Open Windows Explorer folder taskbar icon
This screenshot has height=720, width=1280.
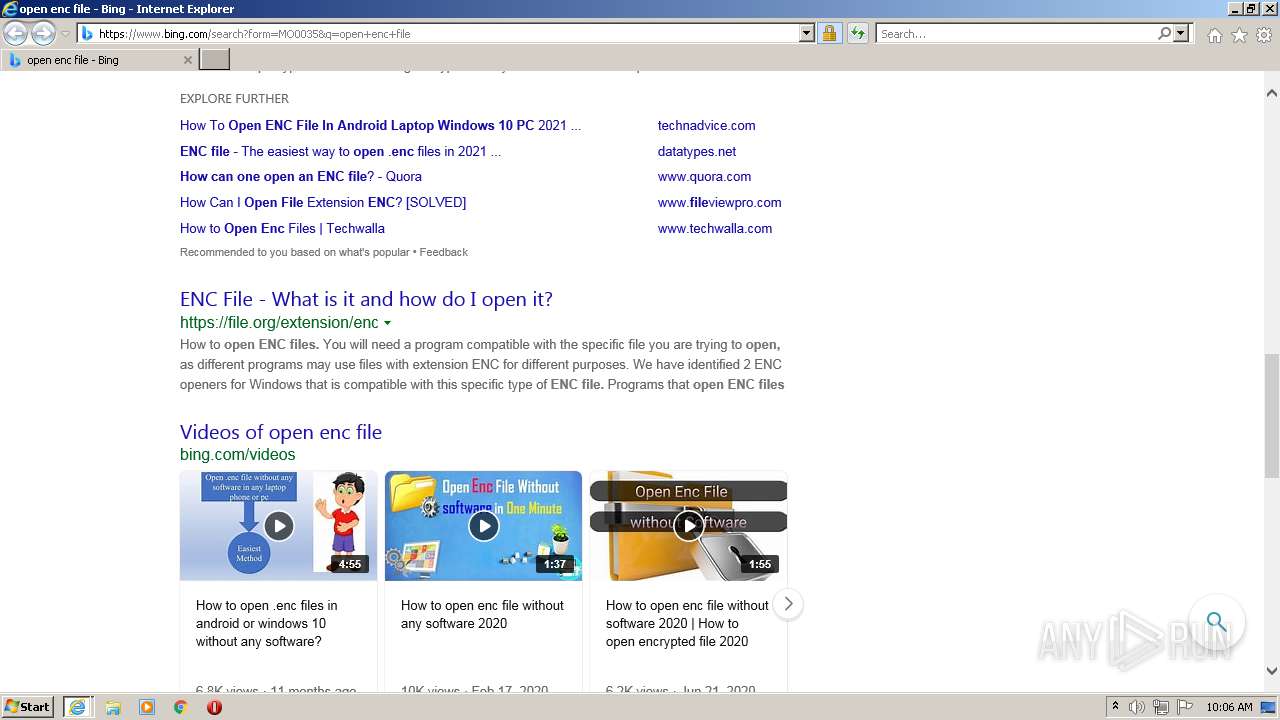(113, 707)
